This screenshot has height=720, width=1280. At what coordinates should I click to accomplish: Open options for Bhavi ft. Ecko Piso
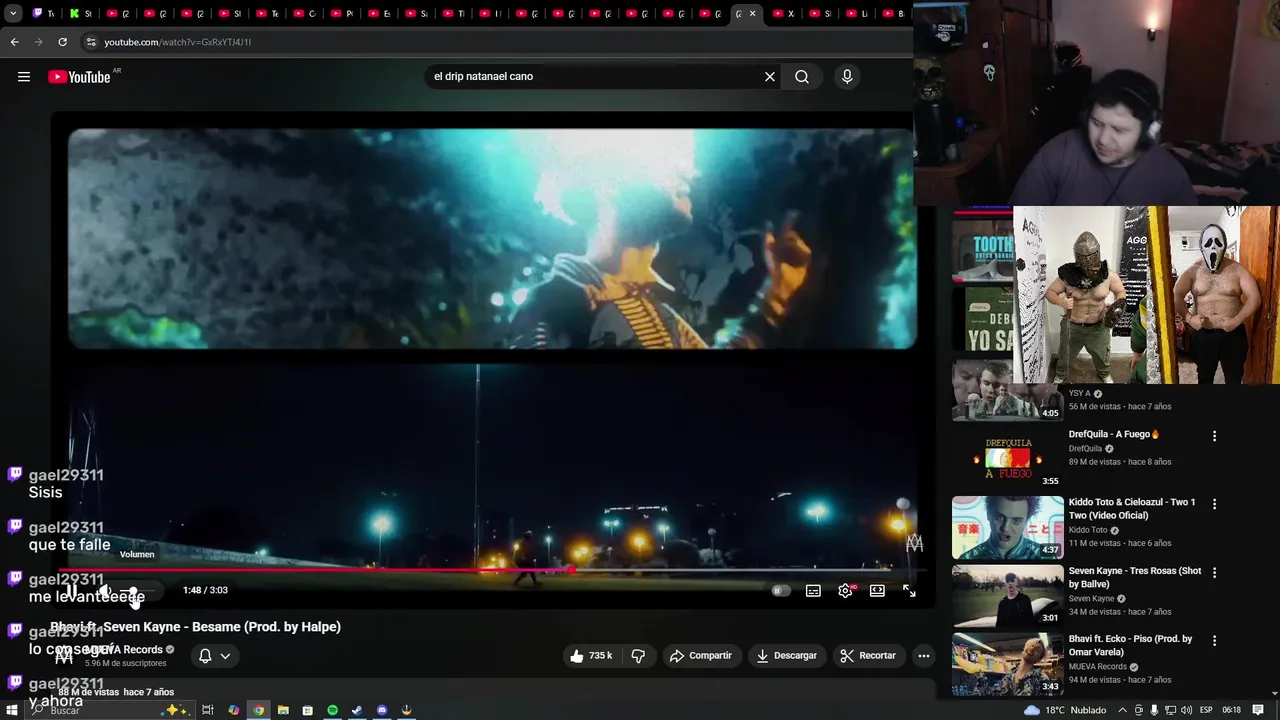pos(1214,640)
